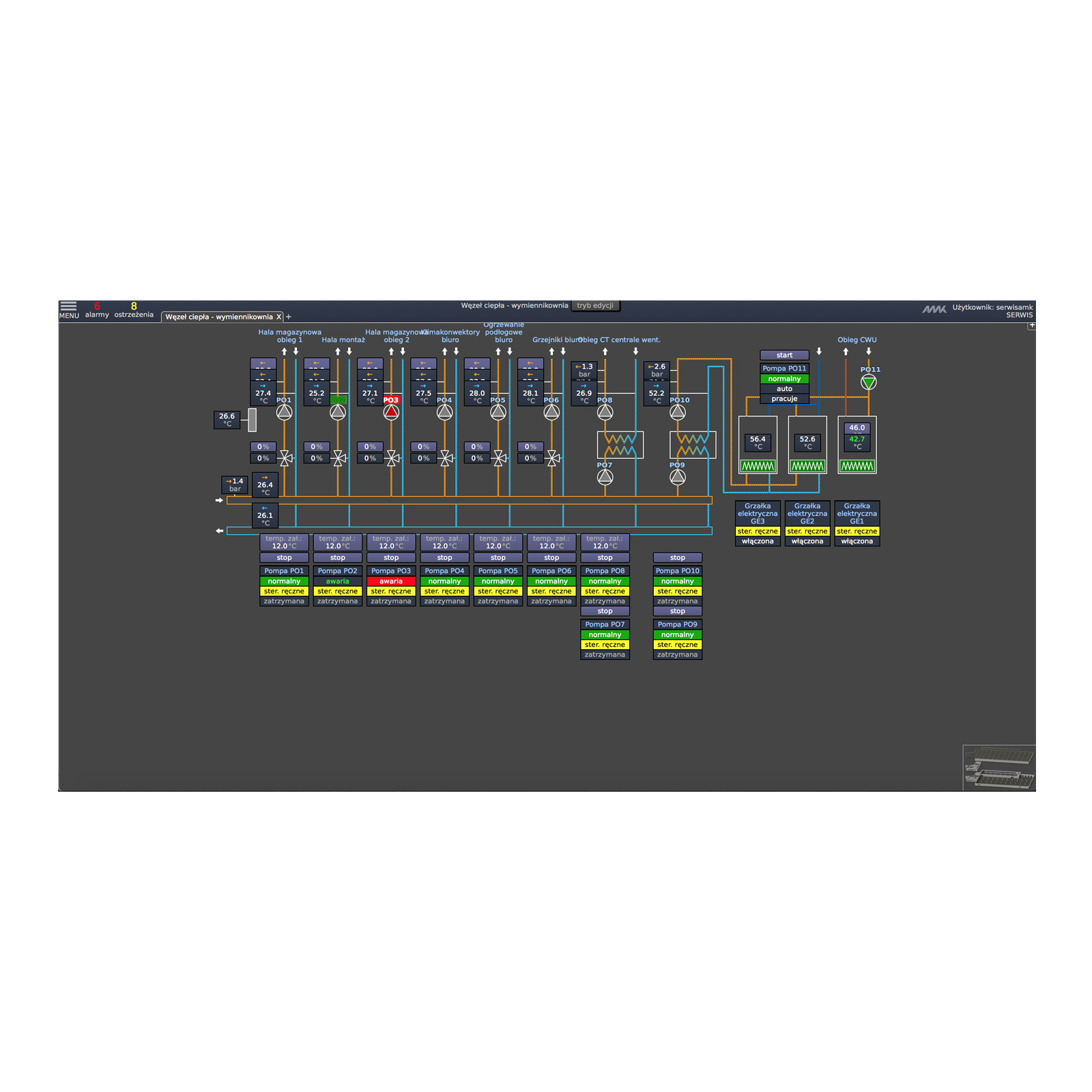Image resolution: width=1092 pixels, height=1092 pixels.
Task: Adjust valve setpoint 0% above PO4 valve
Action: (423, 447)
